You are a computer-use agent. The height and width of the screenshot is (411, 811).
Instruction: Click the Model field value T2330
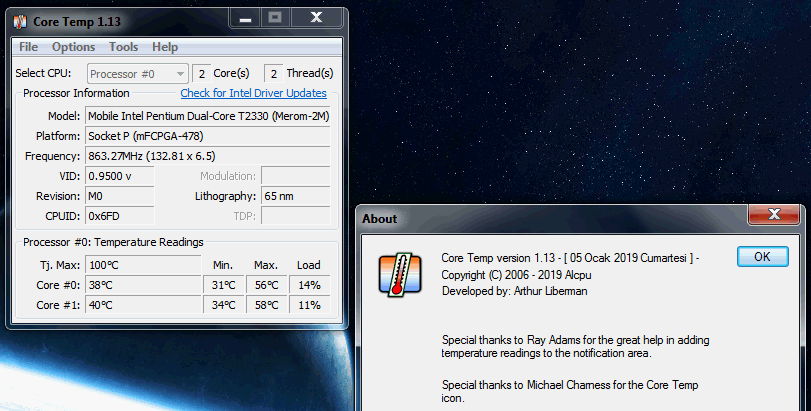pos(207,116)
